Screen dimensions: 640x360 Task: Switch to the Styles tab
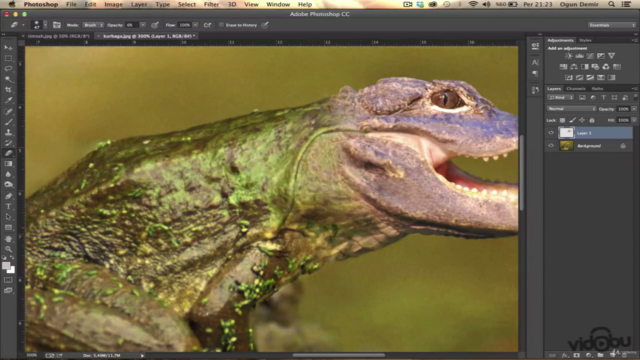coord(585,40)
